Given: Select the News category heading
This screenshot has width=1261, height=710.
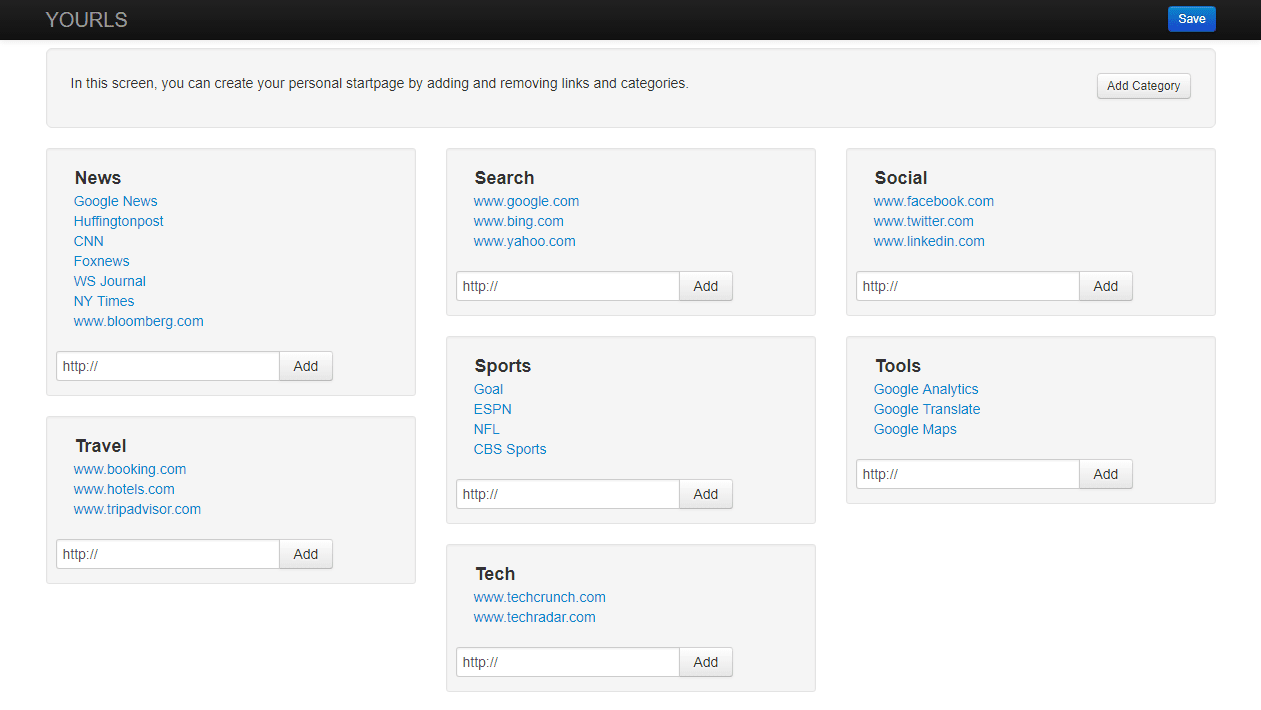Looking at the screenshot, I should click(x=98, y=178).
